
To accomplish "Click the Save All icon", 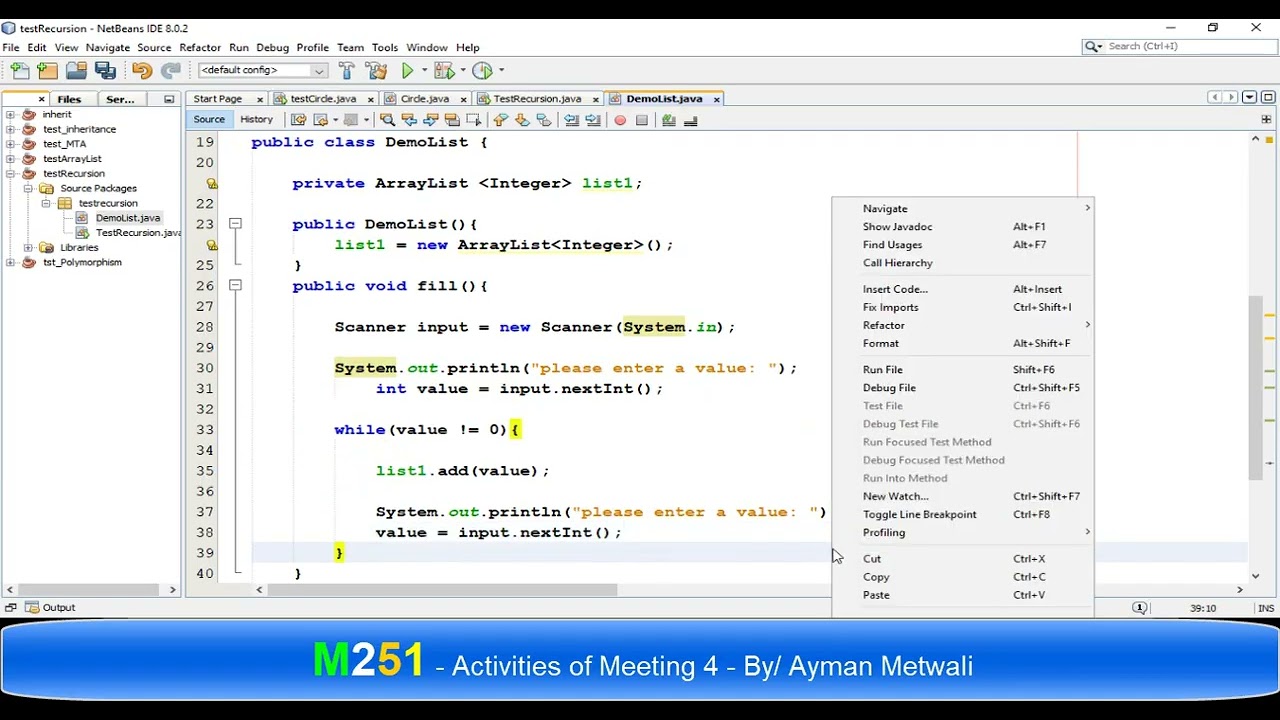I will (105, 70).
